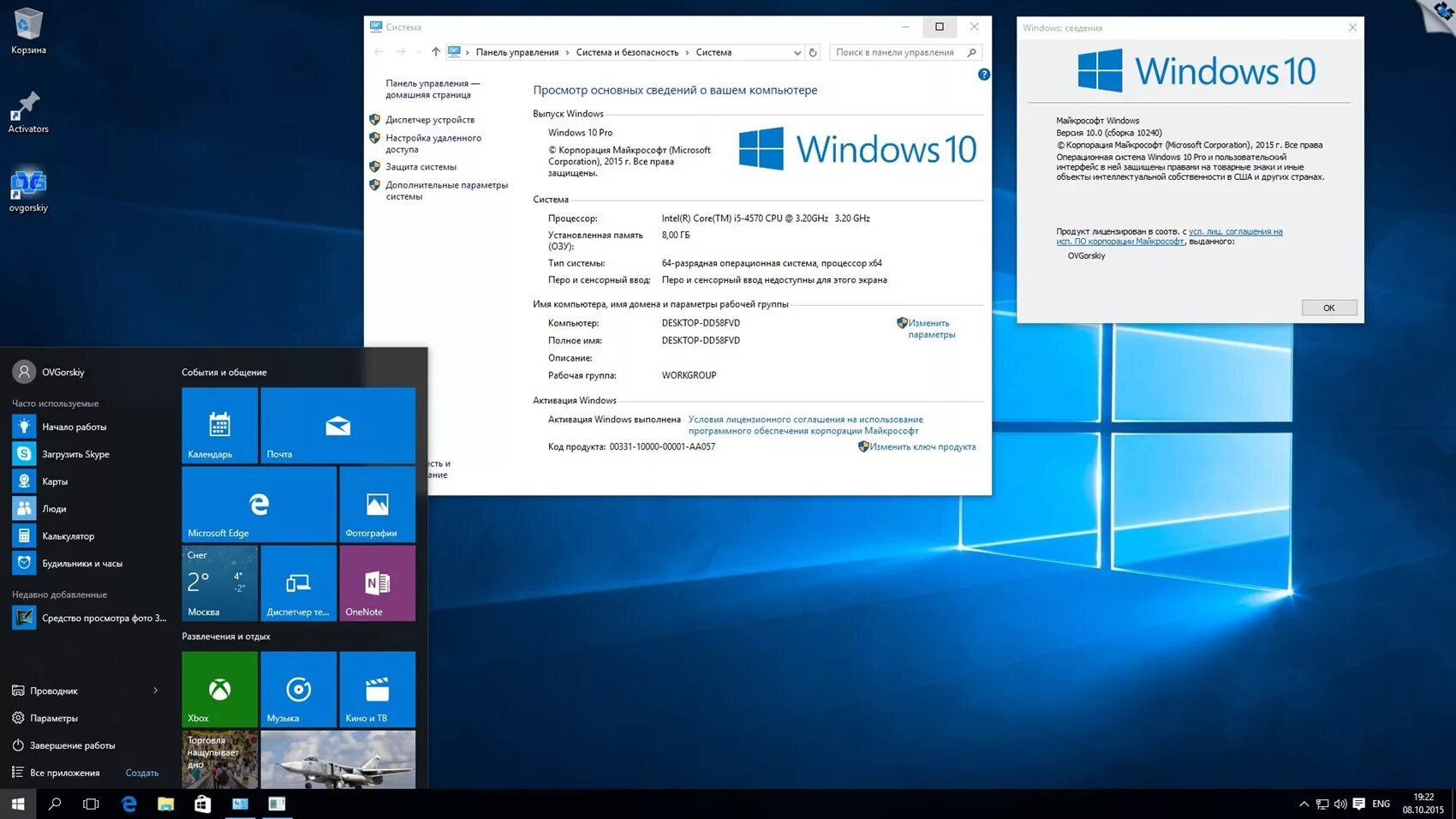Go up one level with the up arrow
Viewport: 1456px width, 819px height.
click(x=435, y=52)
